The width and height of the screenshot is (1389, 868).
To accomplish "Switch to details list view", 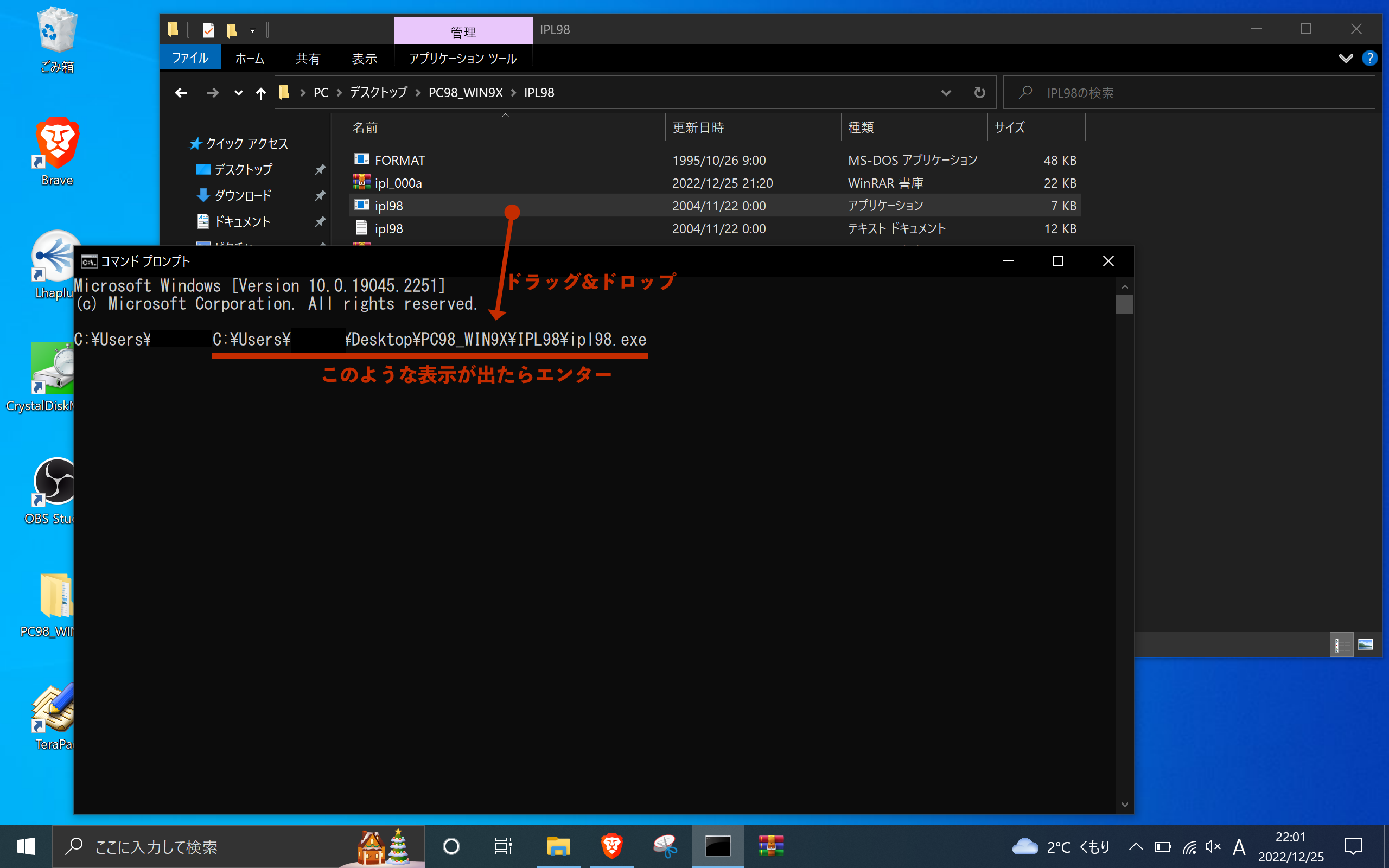I will pyautogui.click(x=1341, y=644).
